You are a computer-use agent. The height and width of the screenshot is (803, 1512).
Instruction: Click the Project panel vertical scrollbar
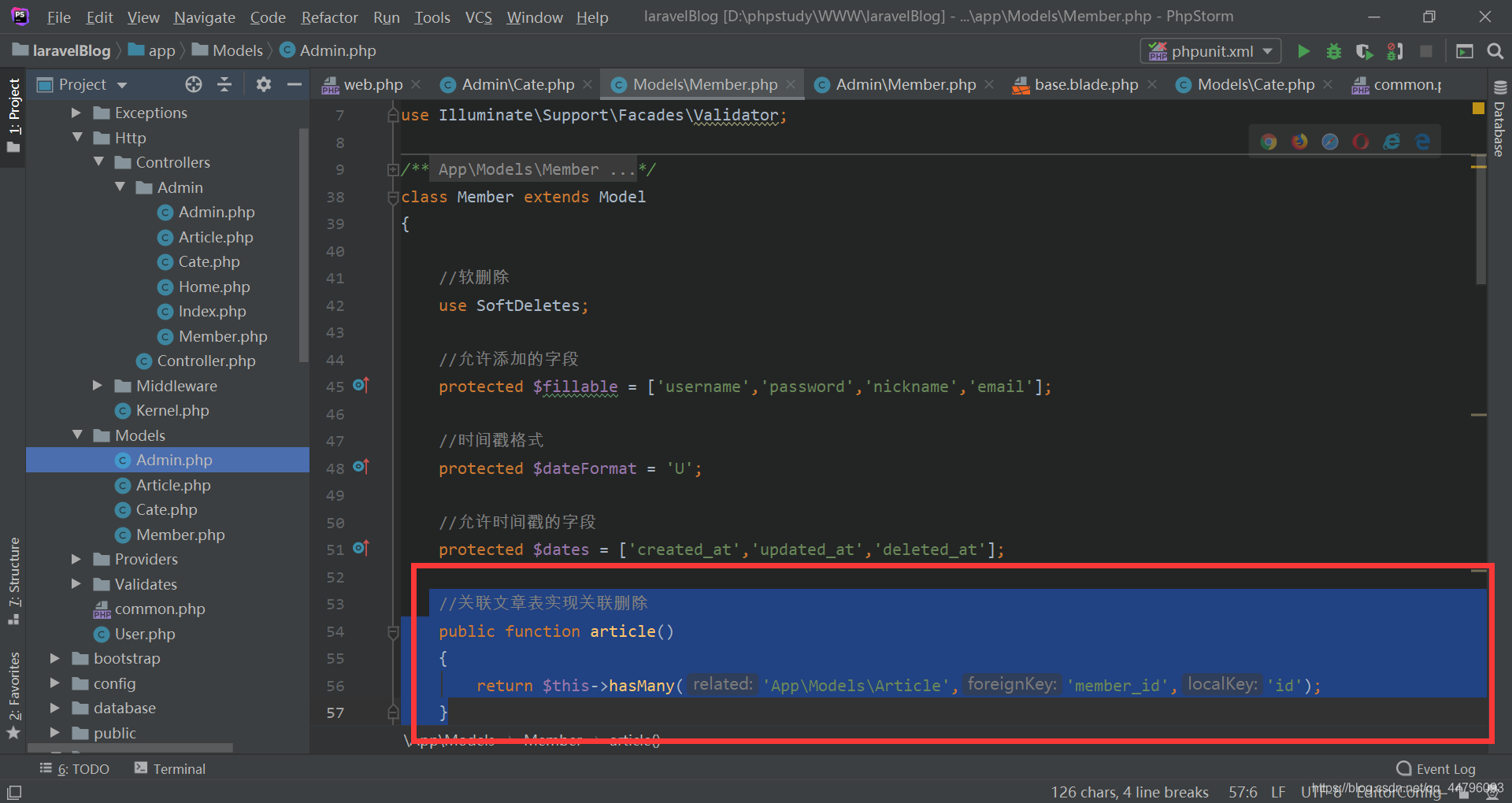(x=303, y=244)
